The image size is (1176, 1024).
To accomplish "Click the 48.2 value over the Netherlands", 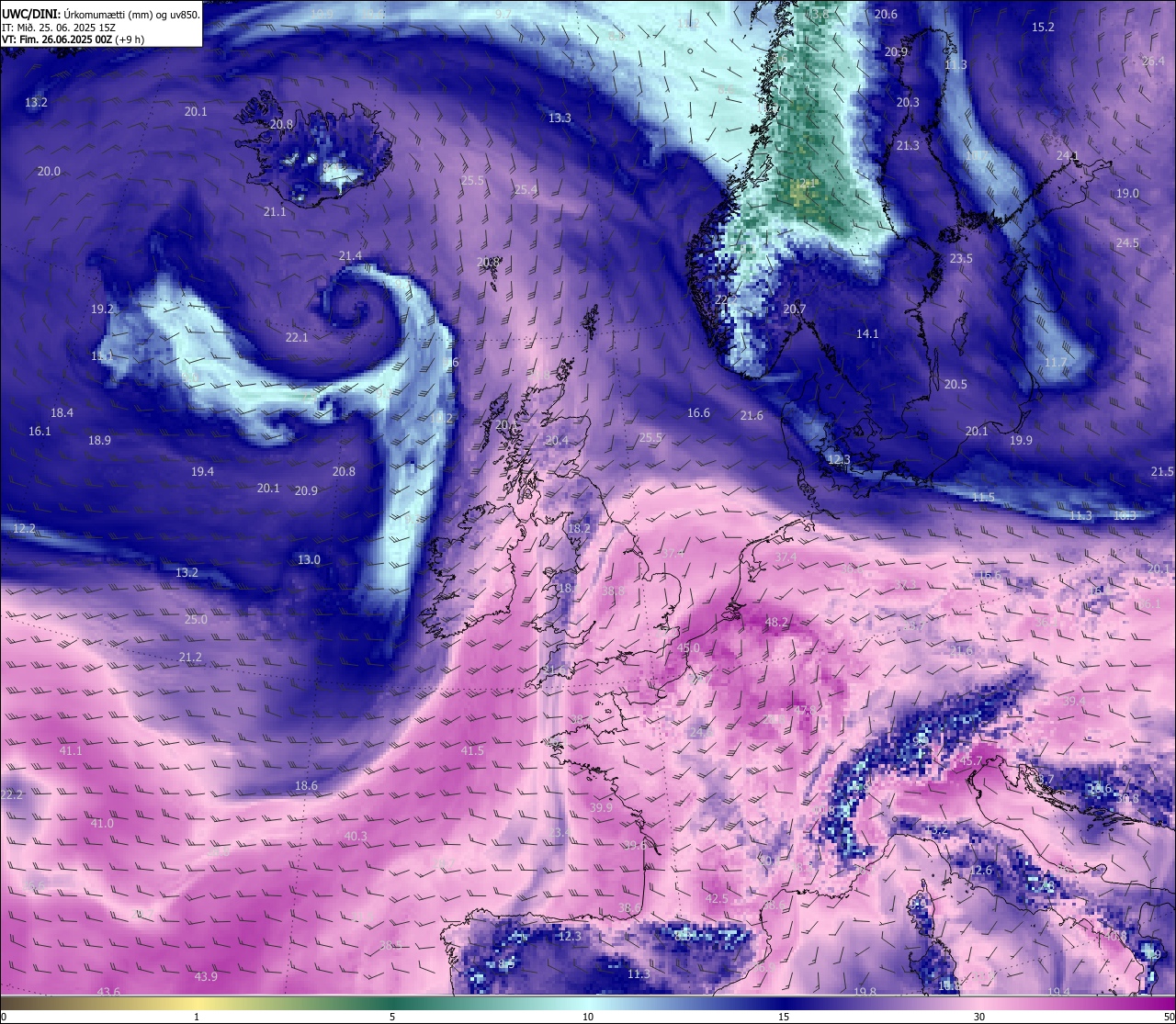I will coord(776,623).
